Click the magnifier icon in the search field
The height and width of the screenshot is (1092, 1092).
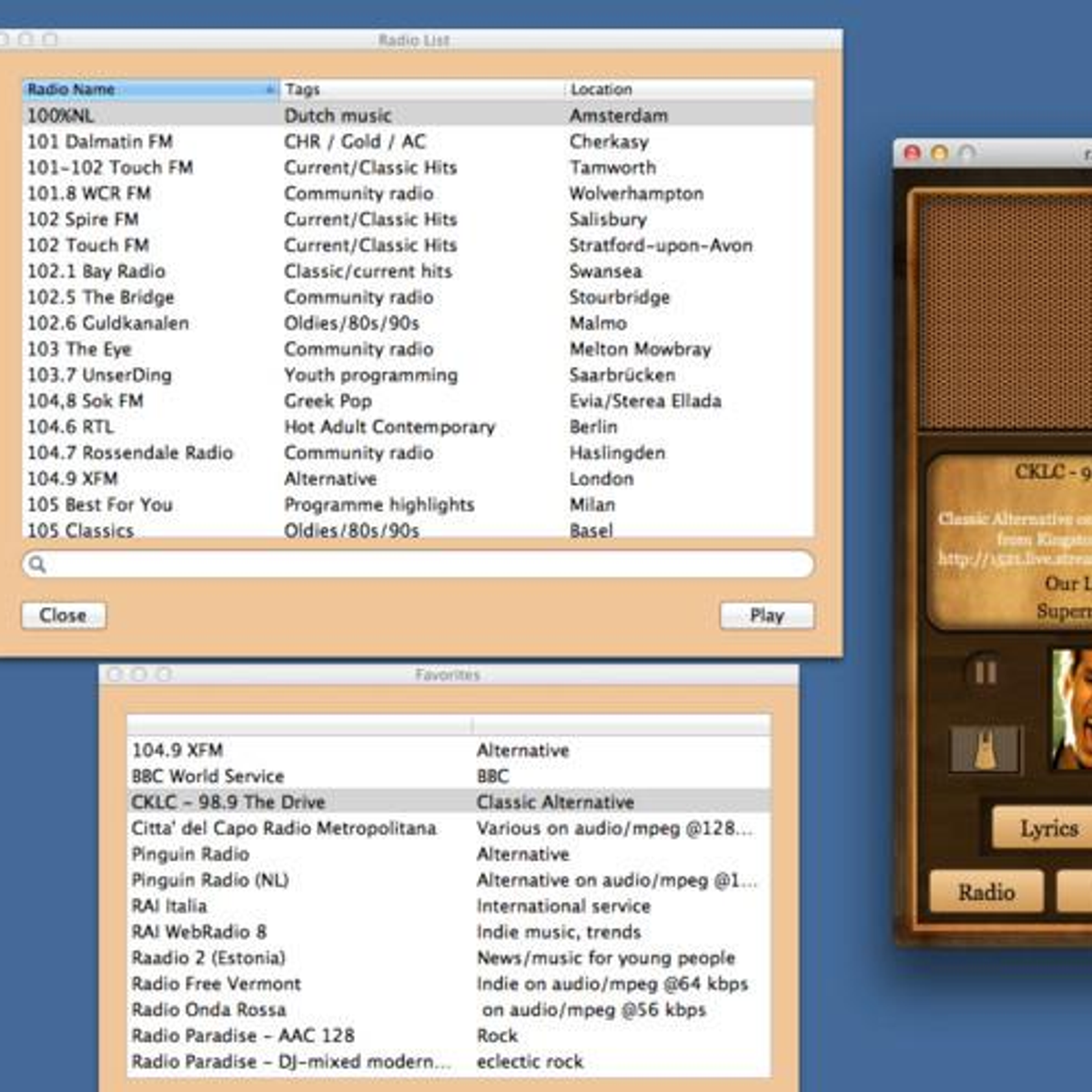[x=37, y=564]
